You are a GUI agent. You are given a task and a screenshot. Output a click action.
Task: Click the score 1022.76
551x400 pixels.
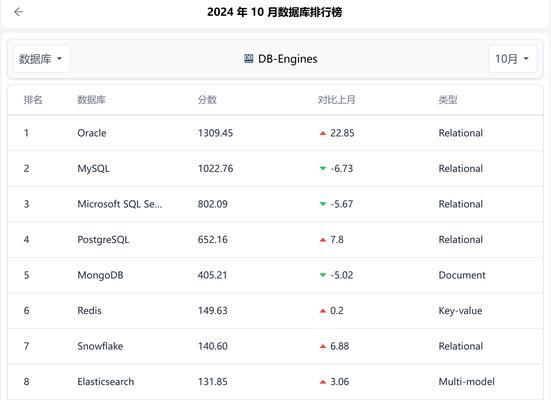click(x=215, y=169)
